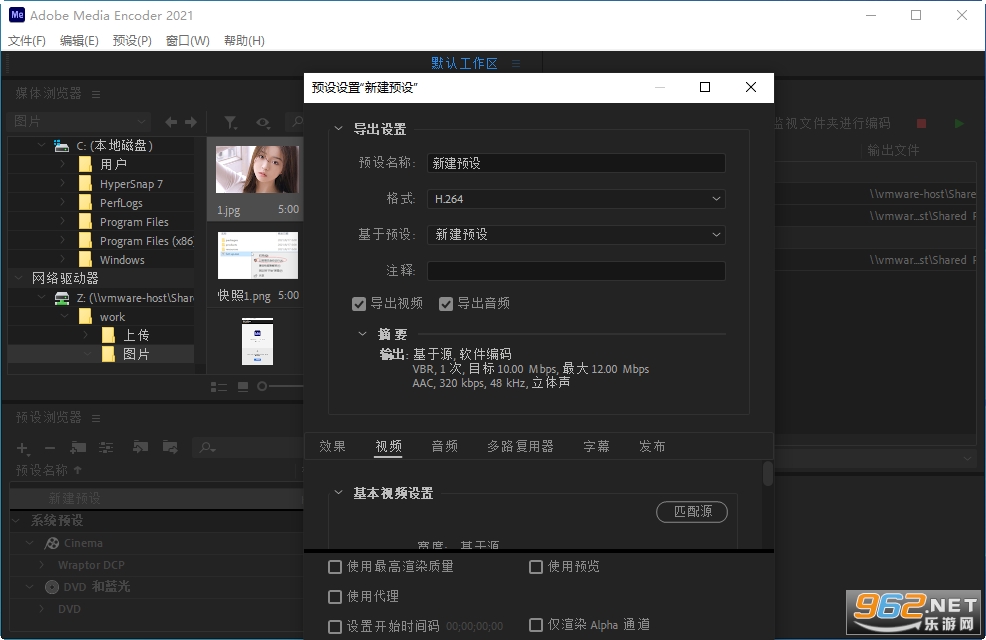Click the DVD and Blu-ray disc icon
The width and height of the screenshot is (986, 640).
[x=52, y=587]
